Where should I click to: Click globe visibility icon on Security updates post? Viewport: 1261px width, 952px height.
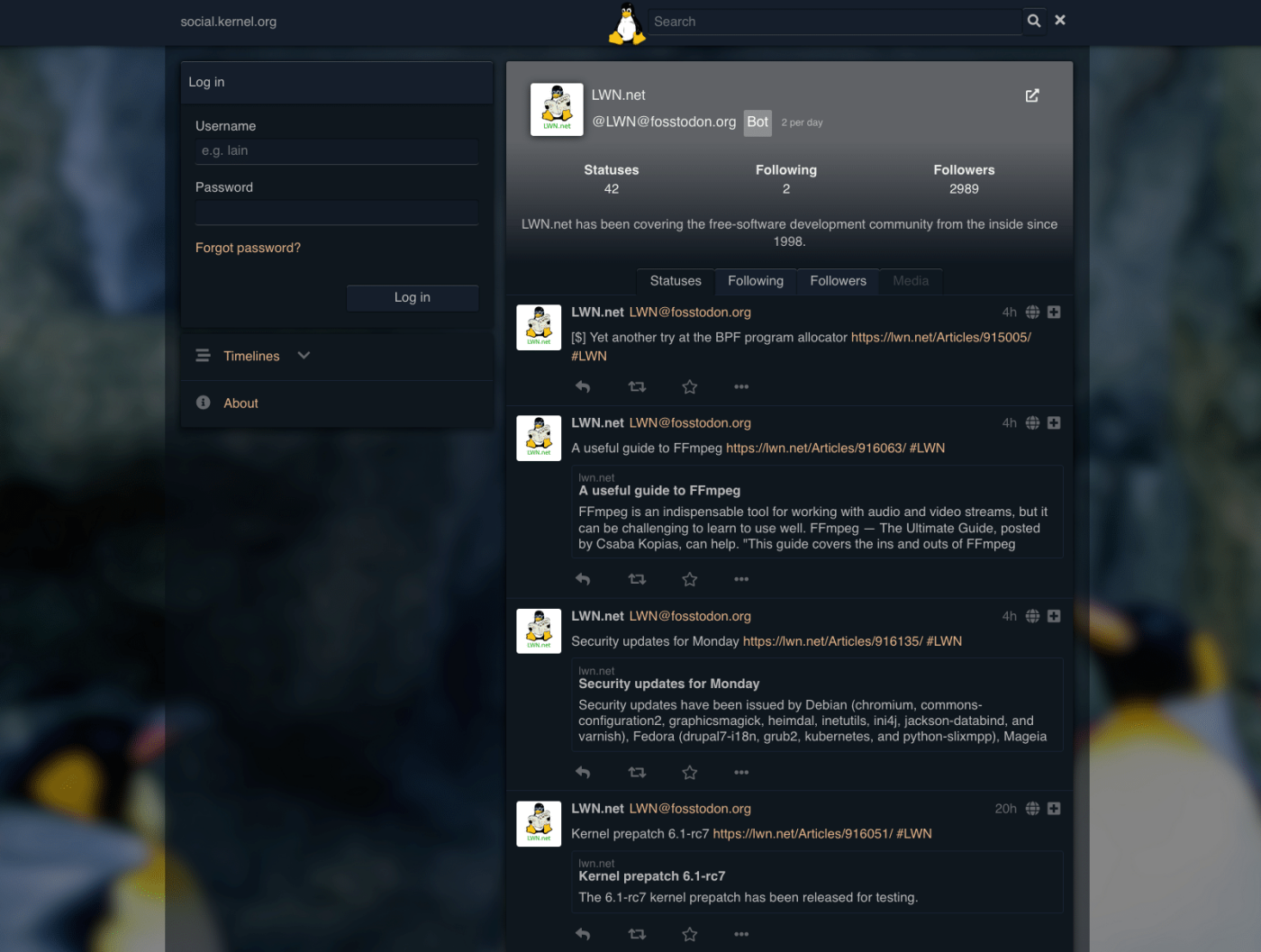click(x=1032, y=616)
